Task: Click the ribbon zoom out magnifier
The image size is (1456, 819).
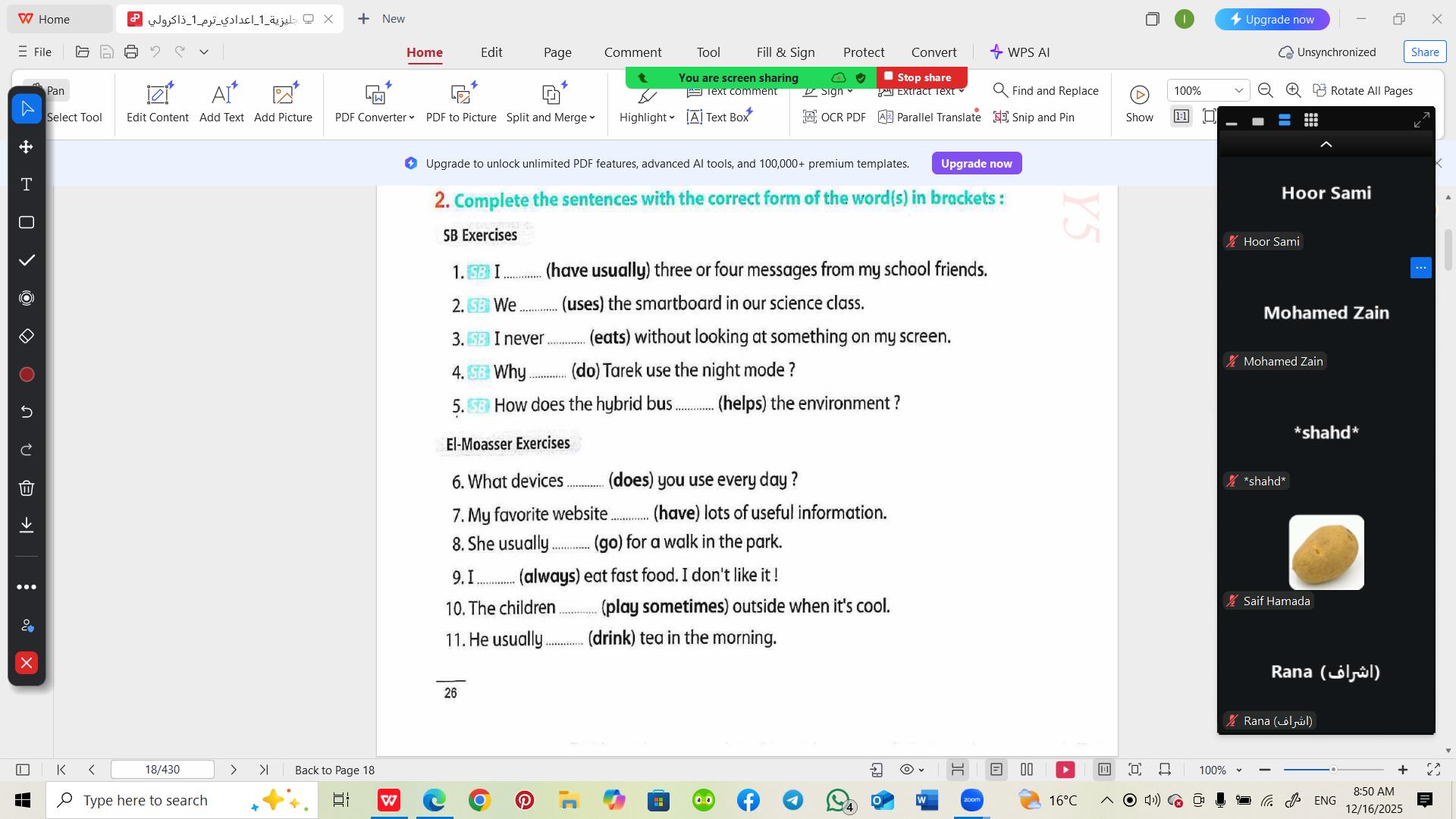Action: click(1265, 91)
